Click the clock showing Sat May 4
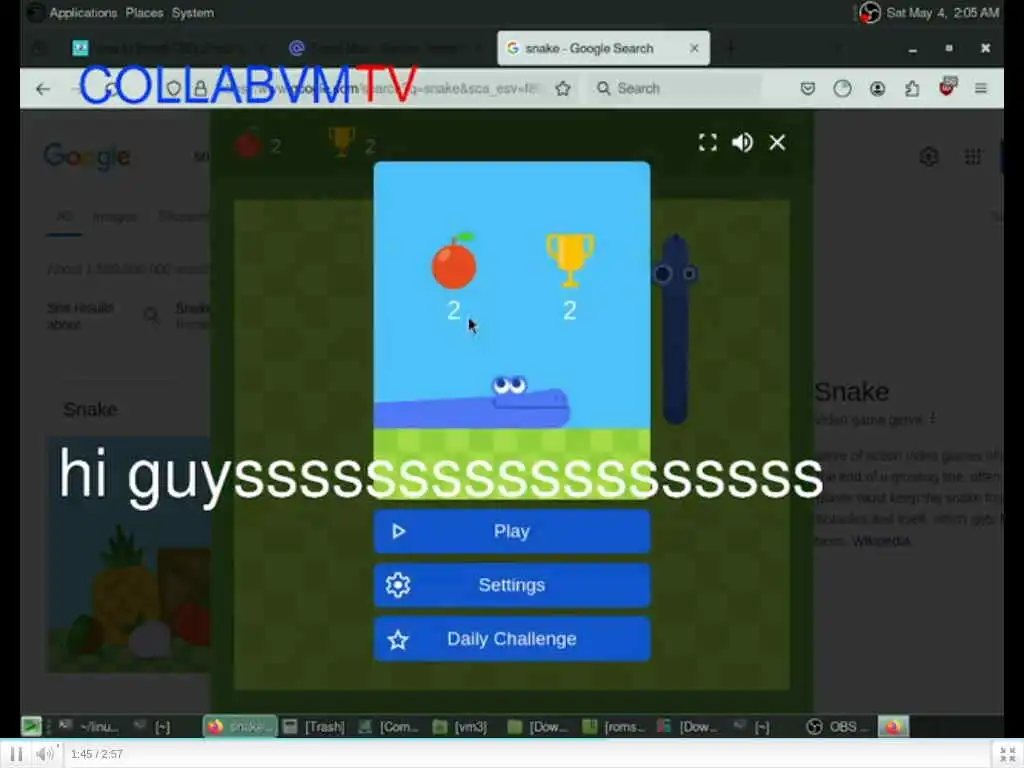Image resolution: width=1024 pixels, height=768 pixels. [x=942, y=12]
